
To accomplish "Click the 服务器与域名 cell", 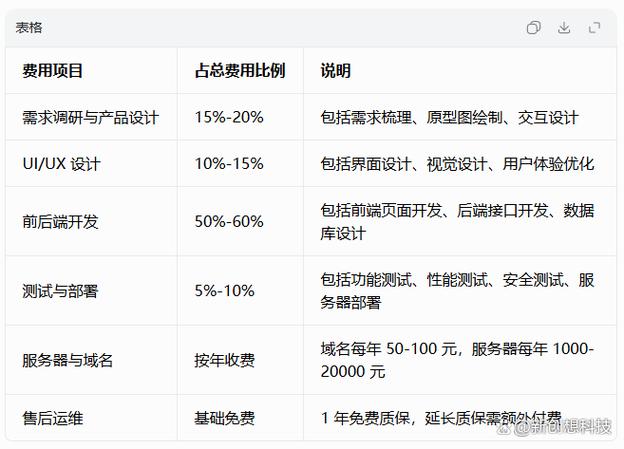I will [x=92, y=360].
